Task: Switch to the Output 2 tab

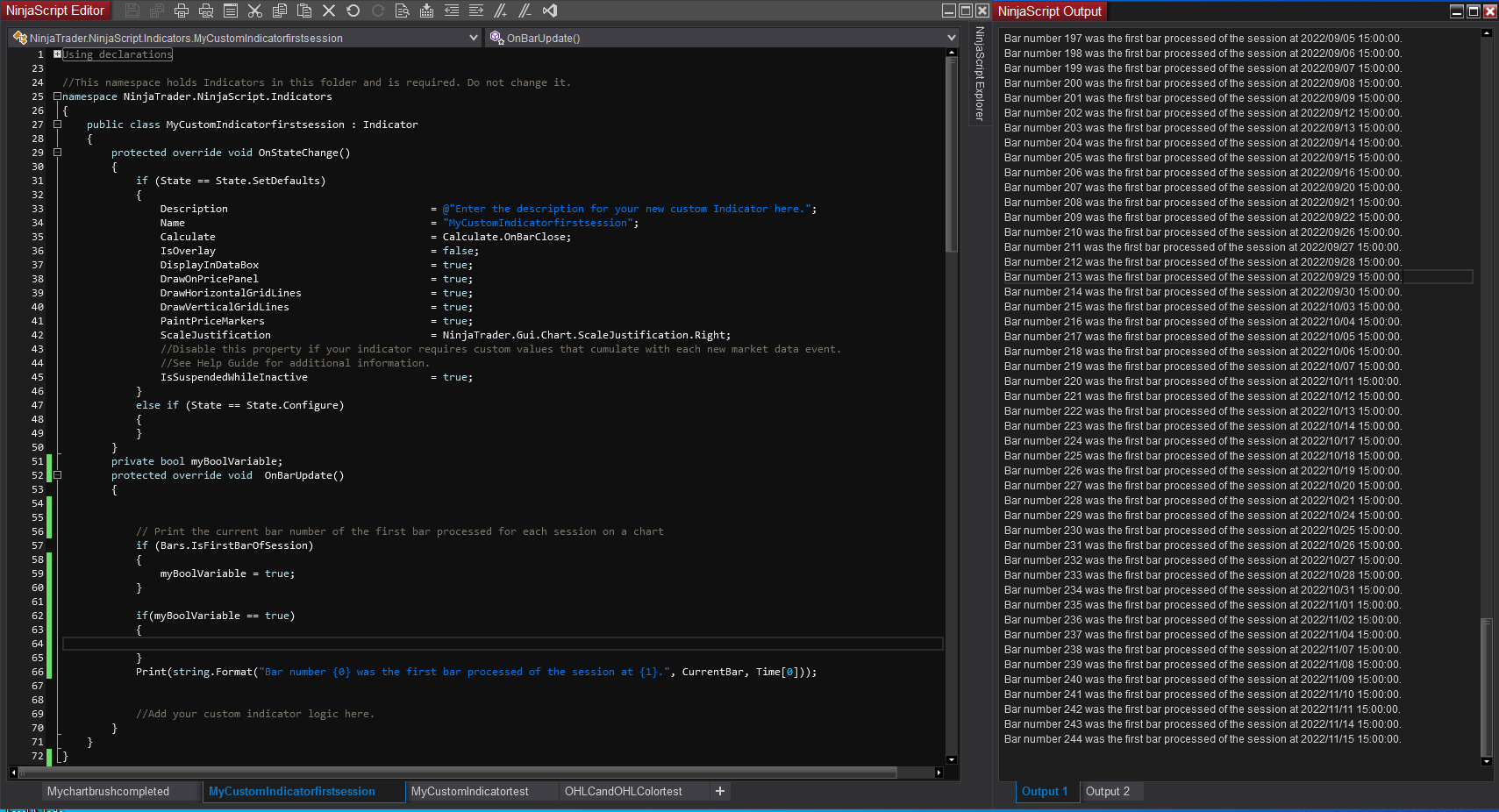Action: 1107,791
